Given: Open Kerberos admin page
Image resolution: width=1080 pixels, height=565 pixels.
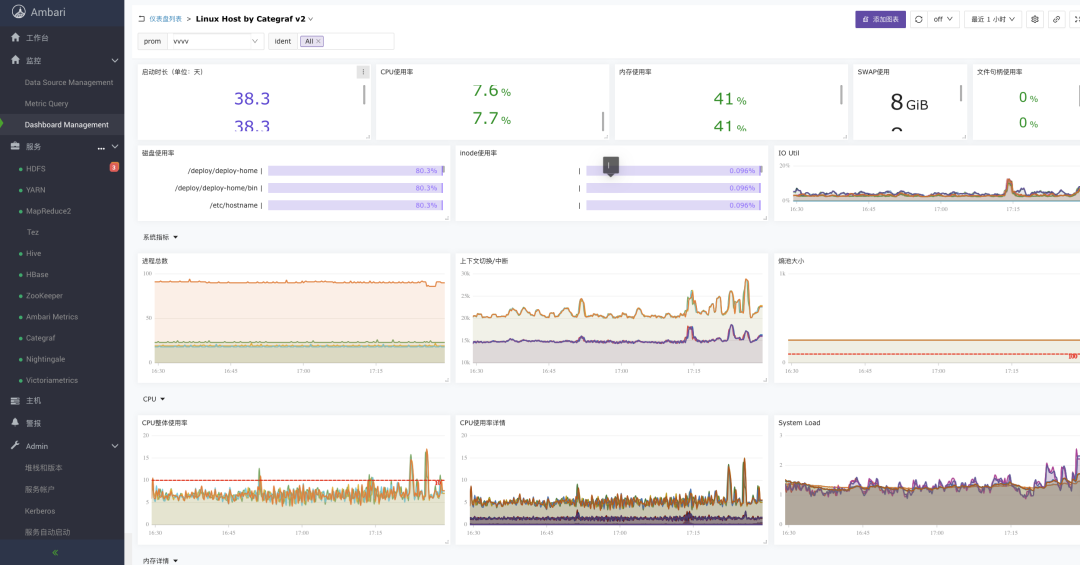Looking at the screenshot, I should (x=40, y=511).
